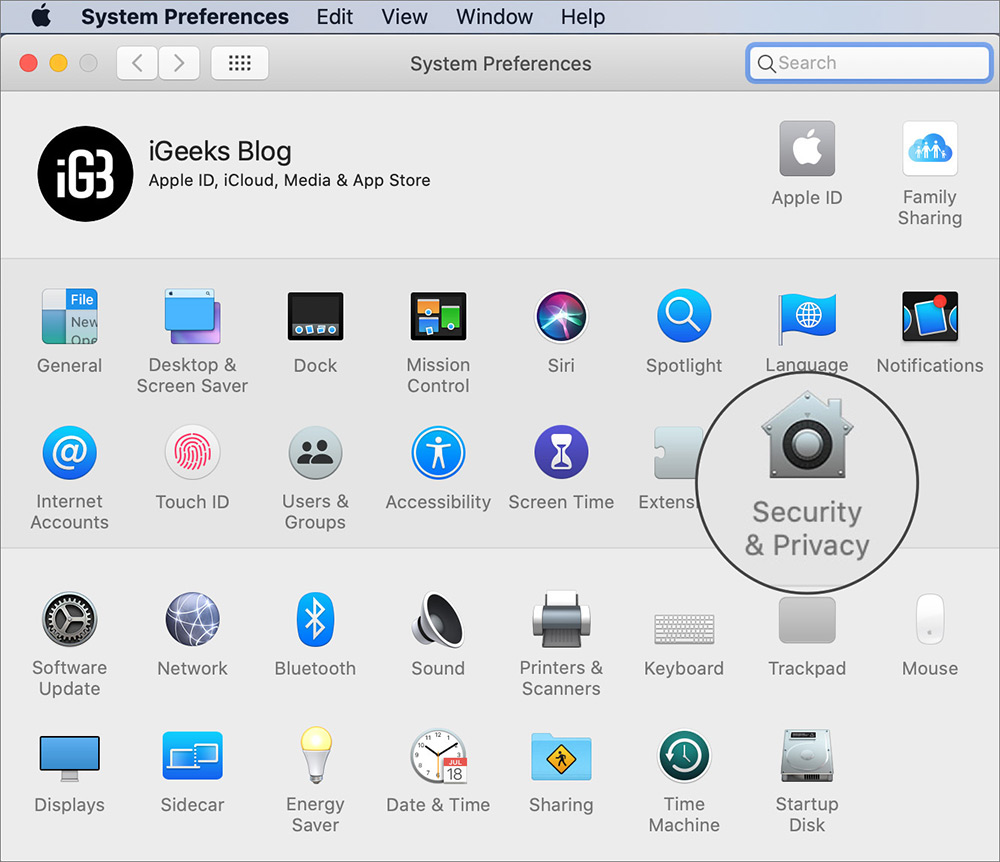
Task: Open Time Machine preferences
Action: pos(684,756)
